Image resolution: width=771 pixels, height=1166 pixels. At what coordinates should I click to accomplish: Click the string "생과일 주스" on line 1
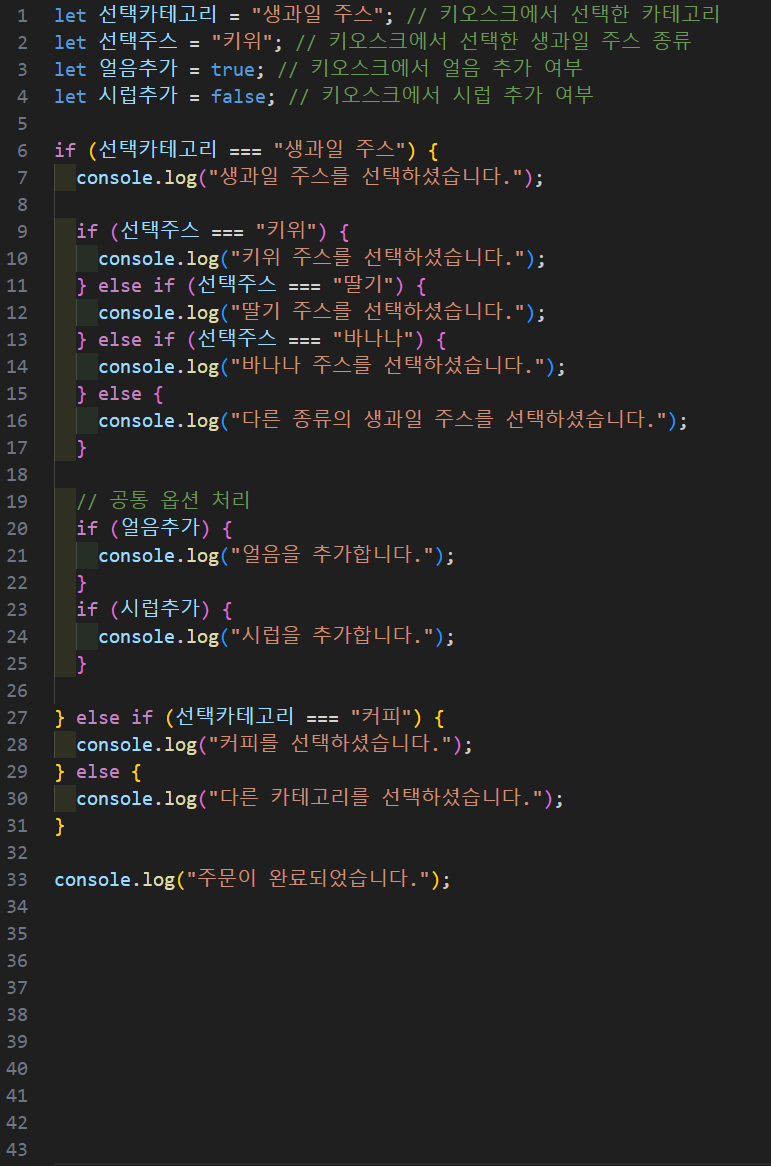tap(317, 15)
